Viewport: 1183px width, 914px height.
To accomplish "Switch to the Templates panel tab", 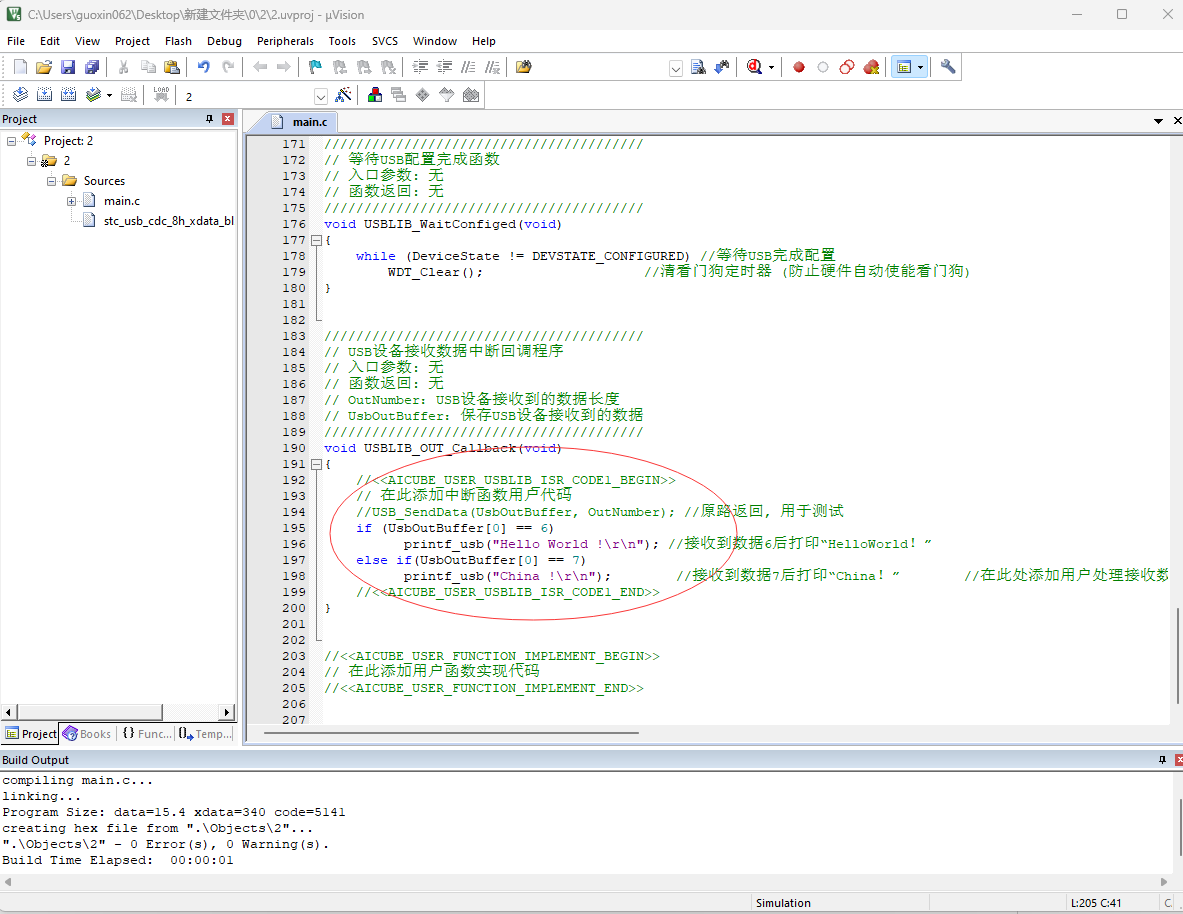I will click(x=205, y=734).
